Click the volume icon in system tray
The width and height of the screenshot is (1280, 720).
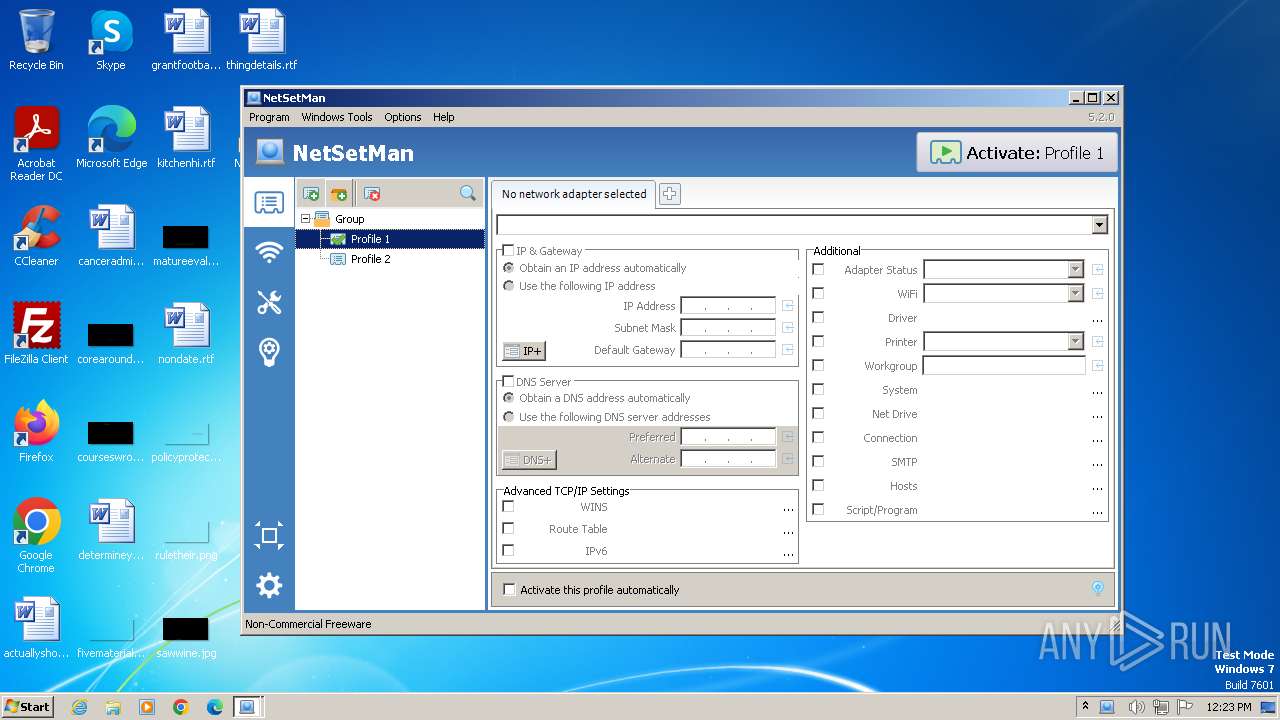(1136, 707)
